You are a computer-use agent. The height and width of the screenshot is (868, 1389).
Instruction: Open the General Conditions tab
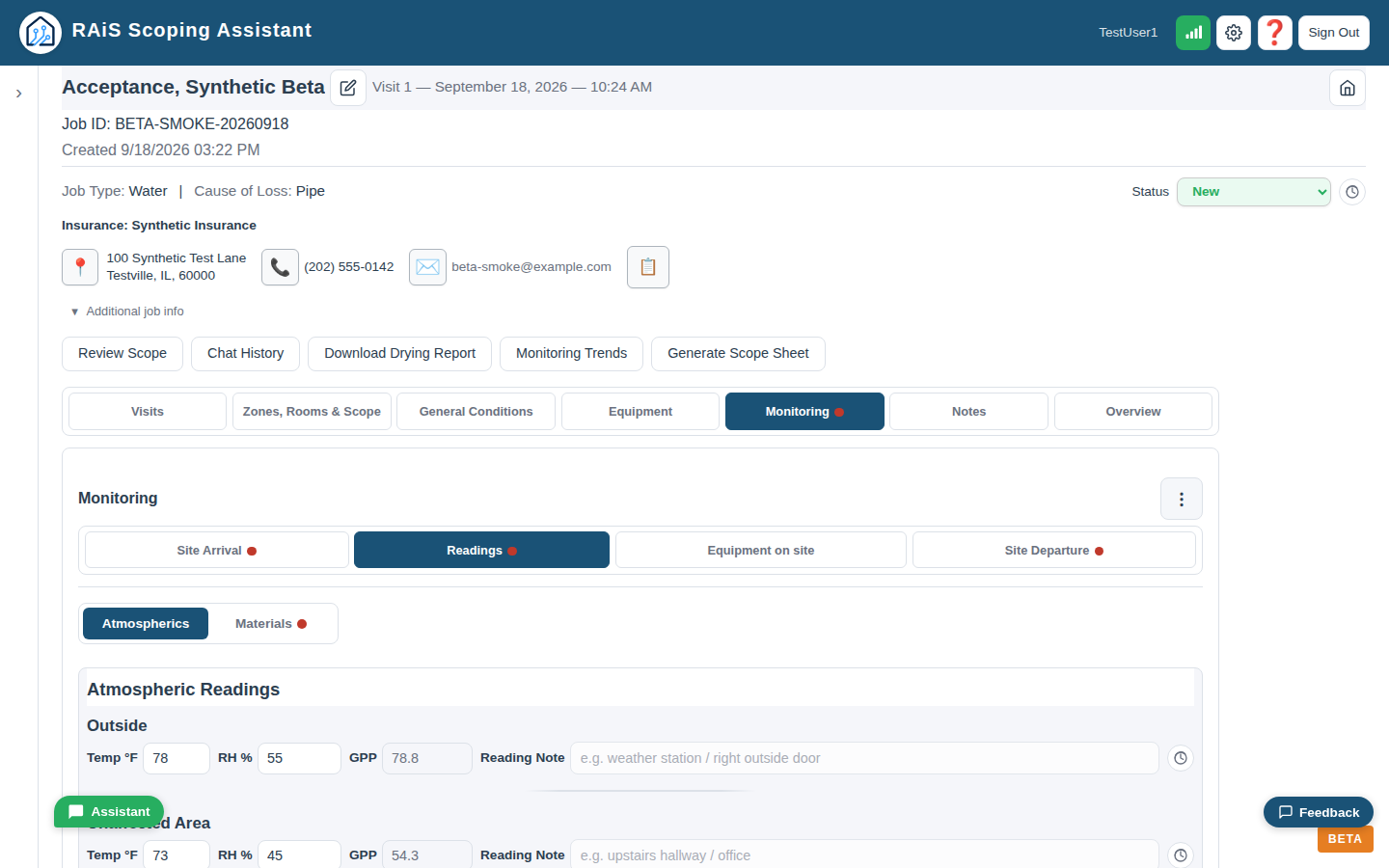(x=477, y=412)
